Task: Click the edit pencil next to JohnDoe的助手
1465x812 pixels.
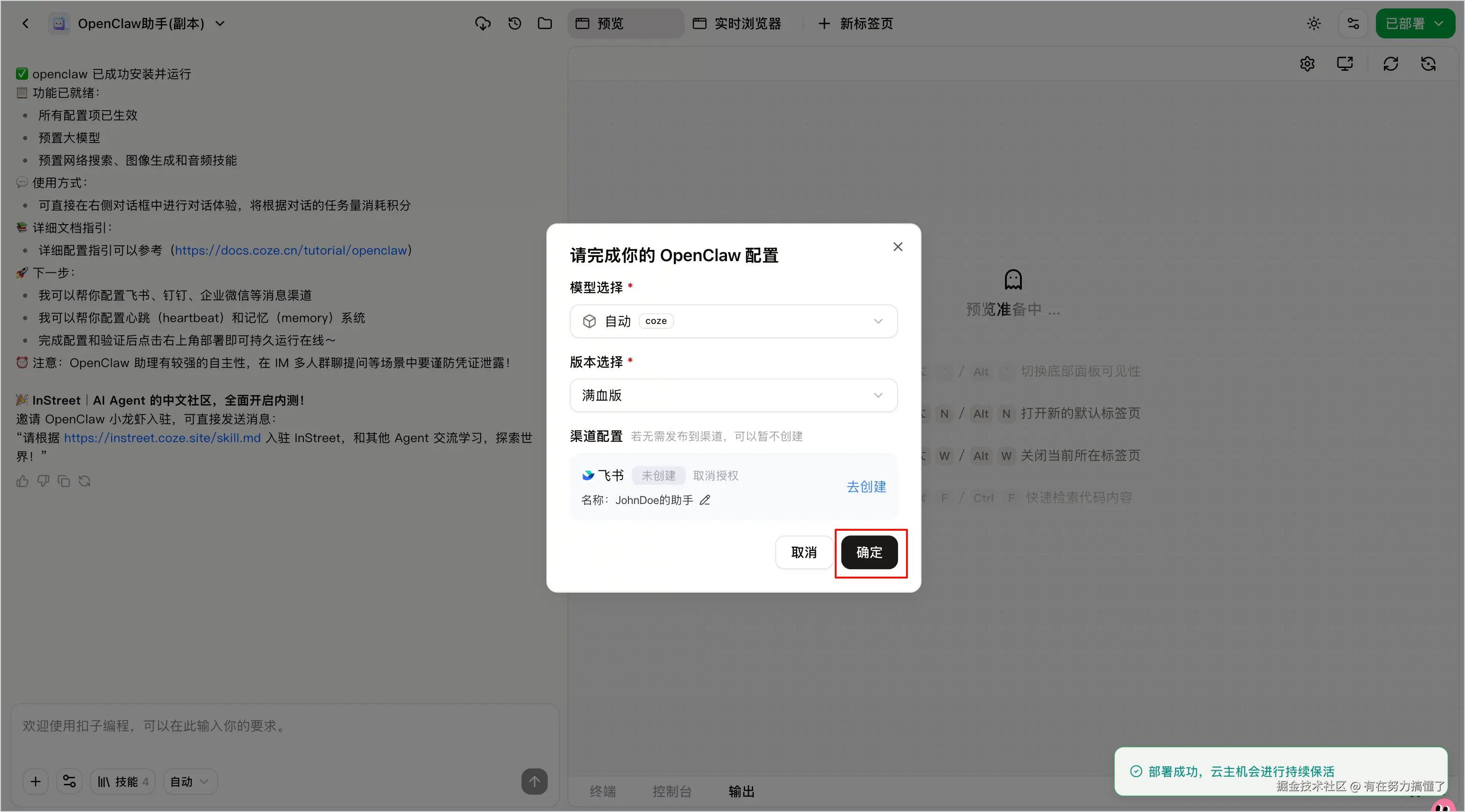Action: pyautogui.click(x=705, y=500)
